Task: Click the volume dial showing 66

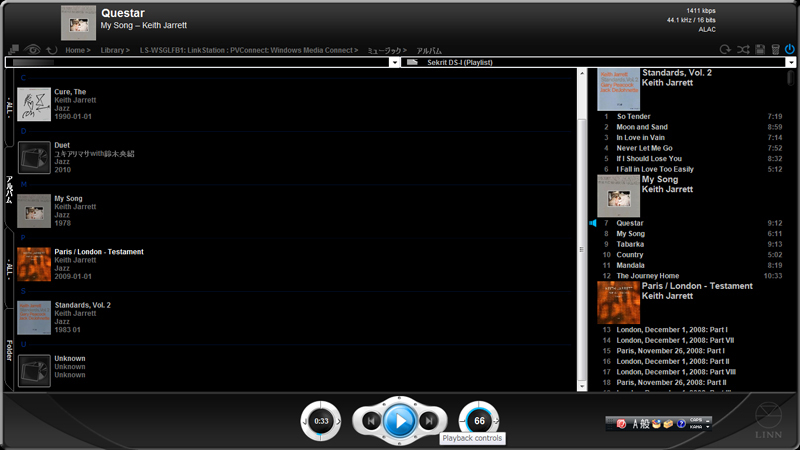Action: coord(479,421)
